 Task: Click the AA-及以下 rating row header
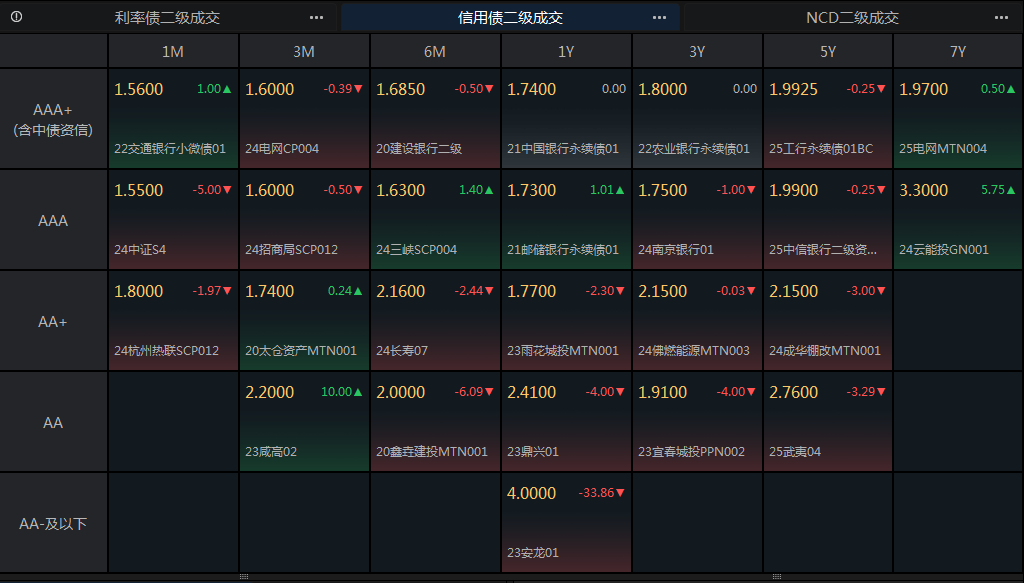(54, 523)
